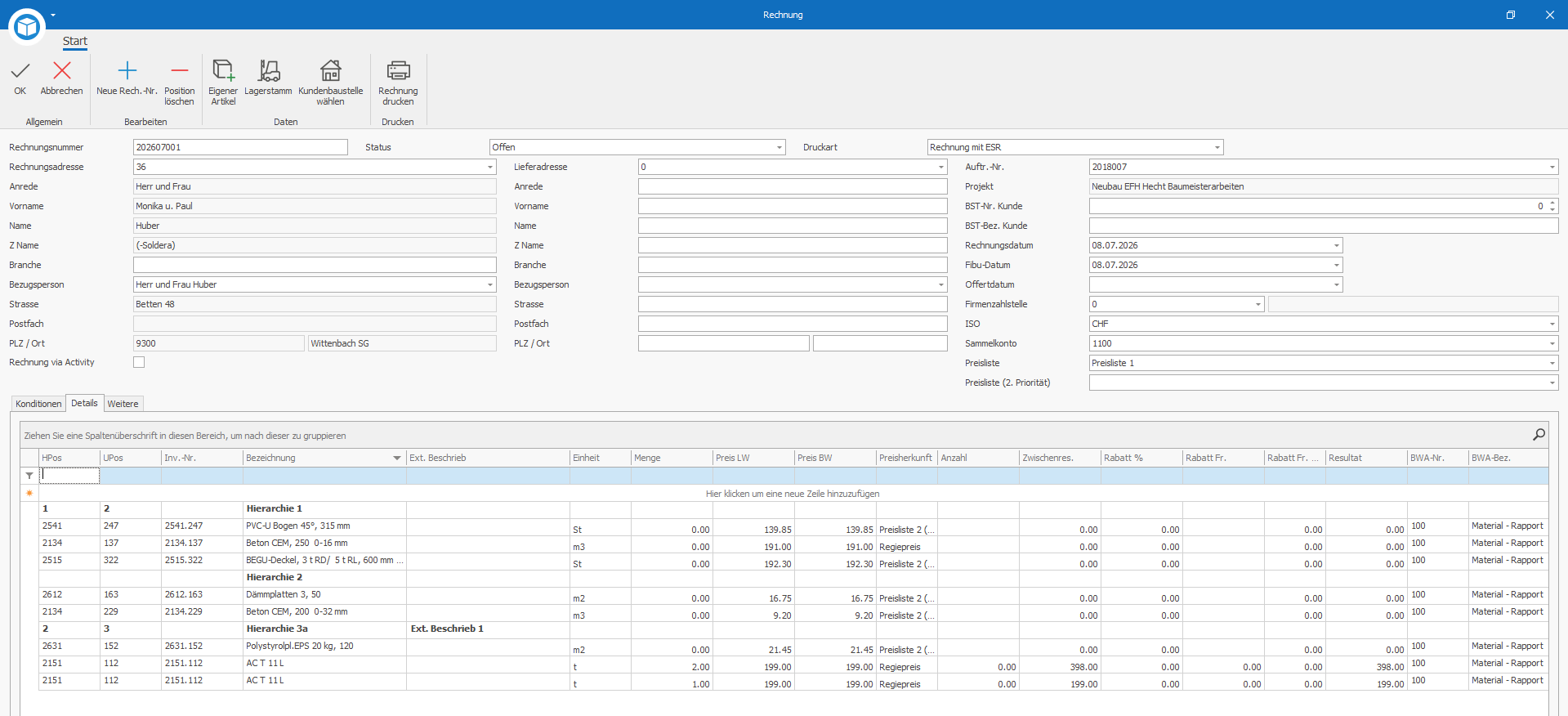Viewport: 1568px width, 716px height.
Task: Select the 'Hierarchie 1' row
Action: tap(793, 508)
